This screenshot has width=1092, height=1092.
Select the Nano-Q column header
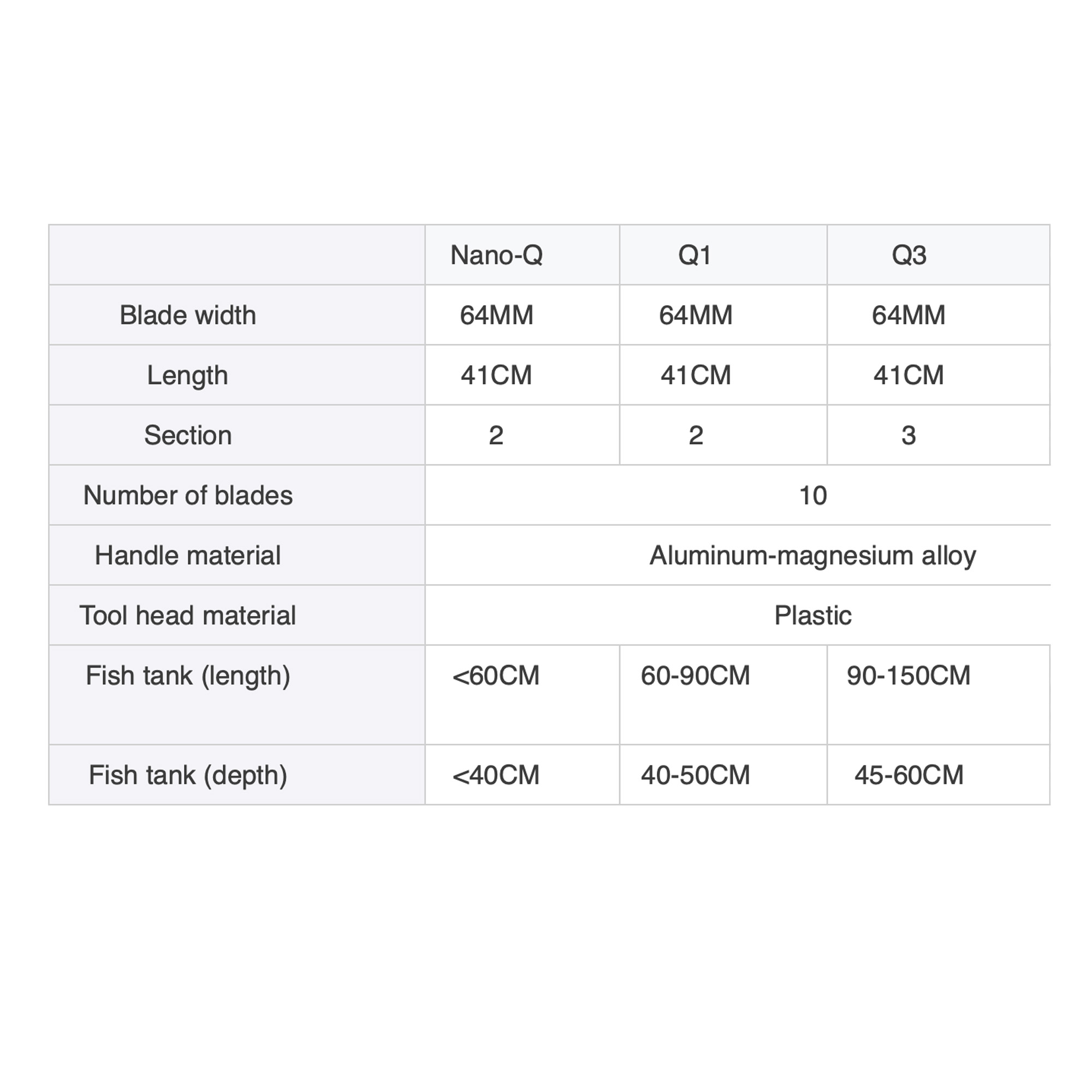496,255
